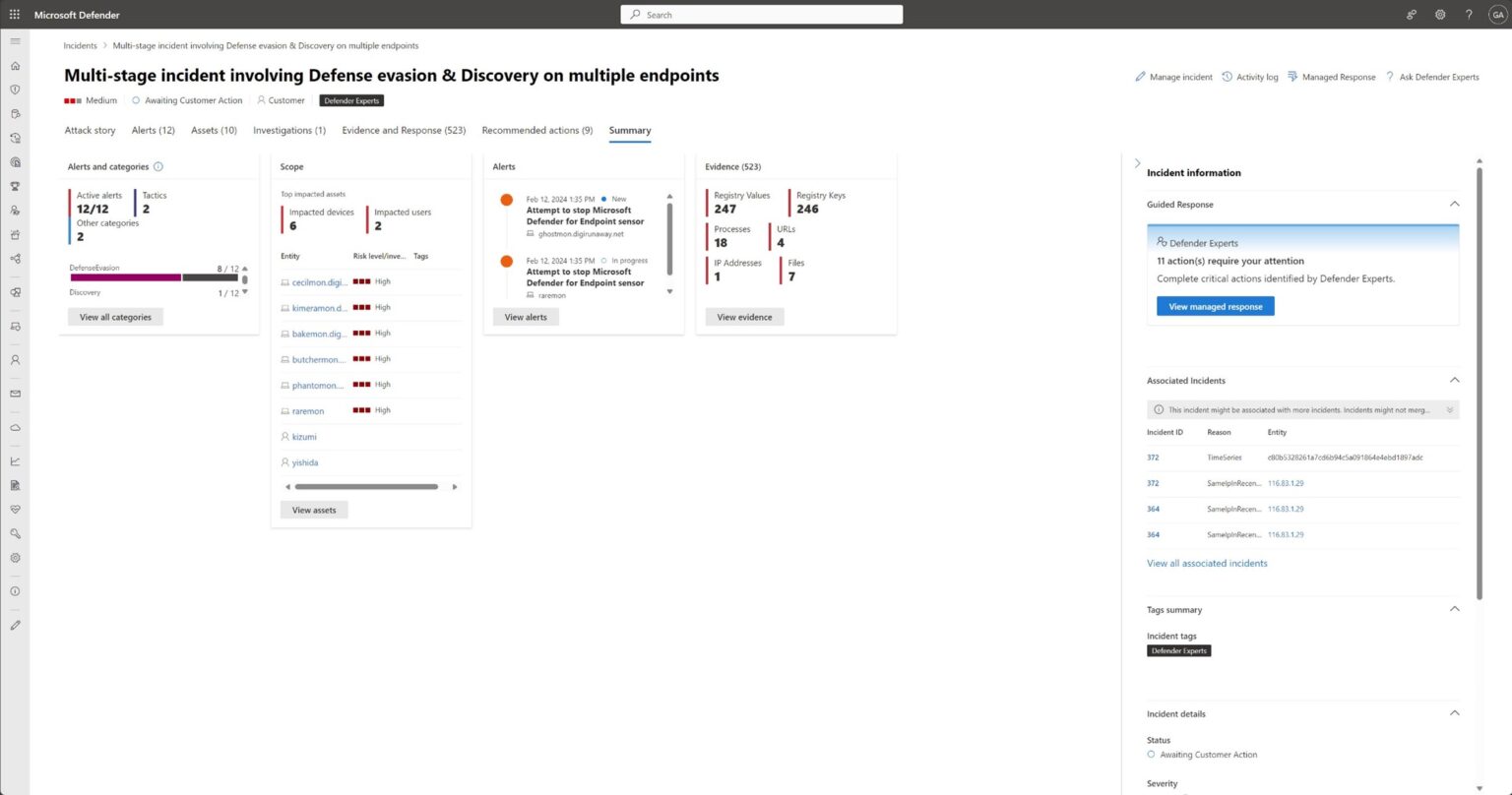Open the View all associated incidents link
Image resolution: width=1512 pixels, height=795 pixels.
tap(1207, 562)
